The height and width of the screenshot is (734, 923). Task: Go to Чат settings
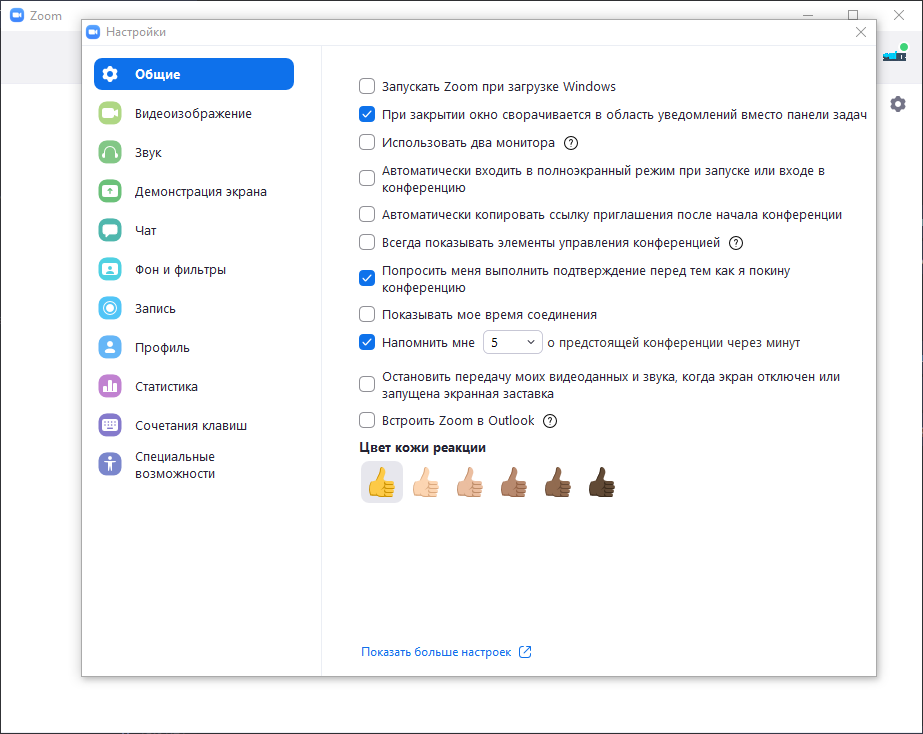[194, 230]
